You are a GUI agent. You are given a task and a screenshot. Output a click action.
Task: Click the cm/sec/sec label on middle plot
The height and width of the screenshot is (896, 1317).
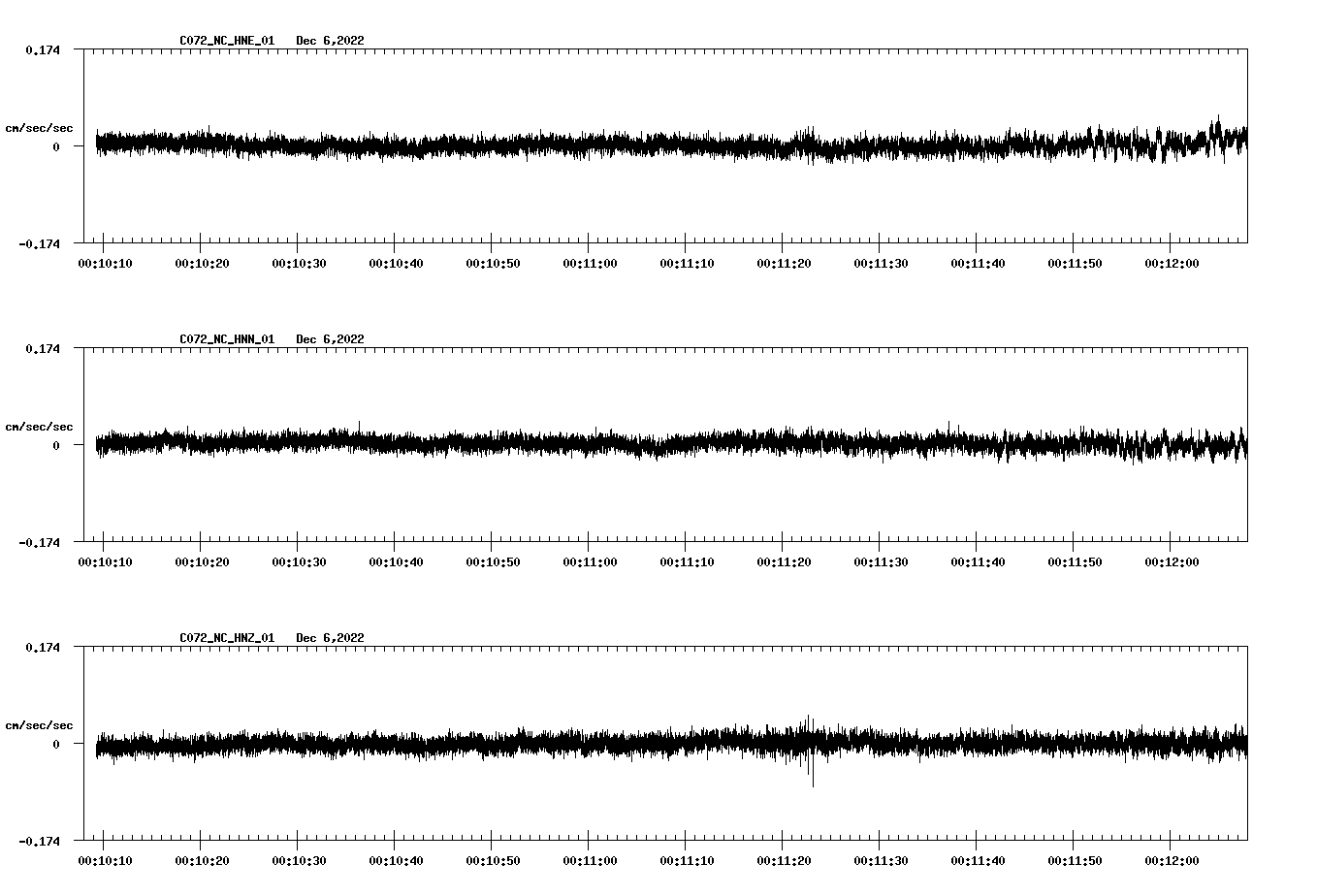(41, 426)
